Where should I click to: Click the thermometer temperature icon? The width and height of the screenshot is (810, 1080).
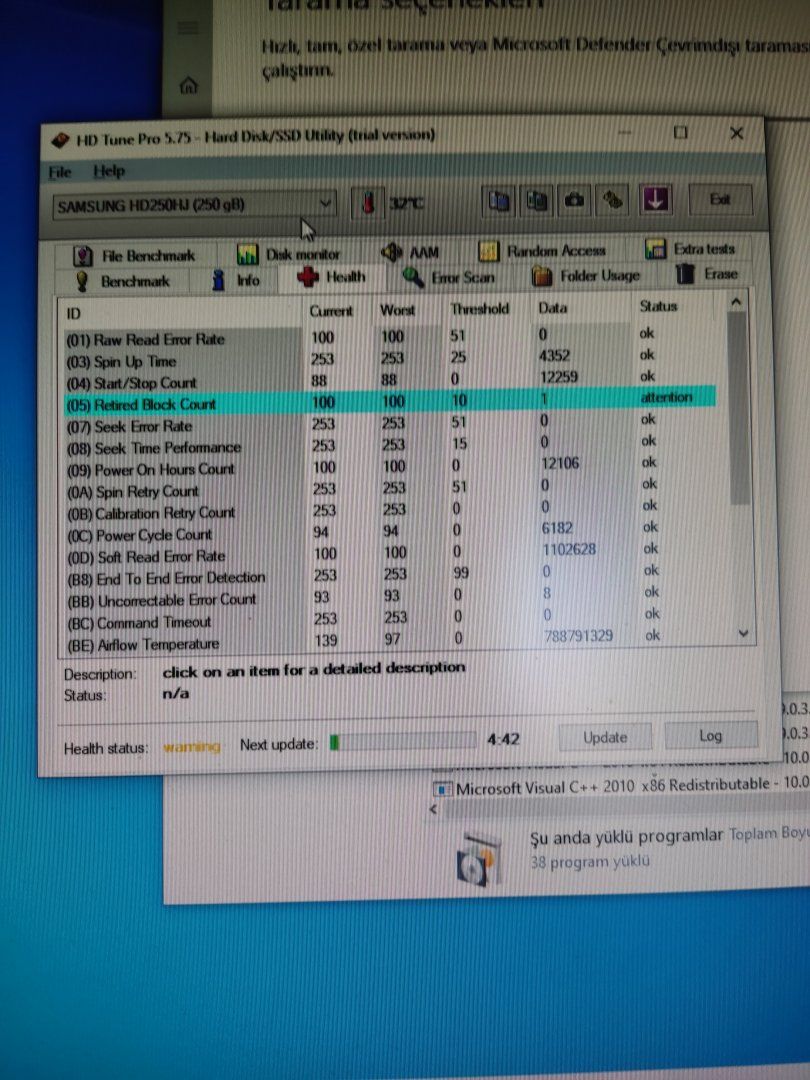pyautogui.click(x=368, y=203)
